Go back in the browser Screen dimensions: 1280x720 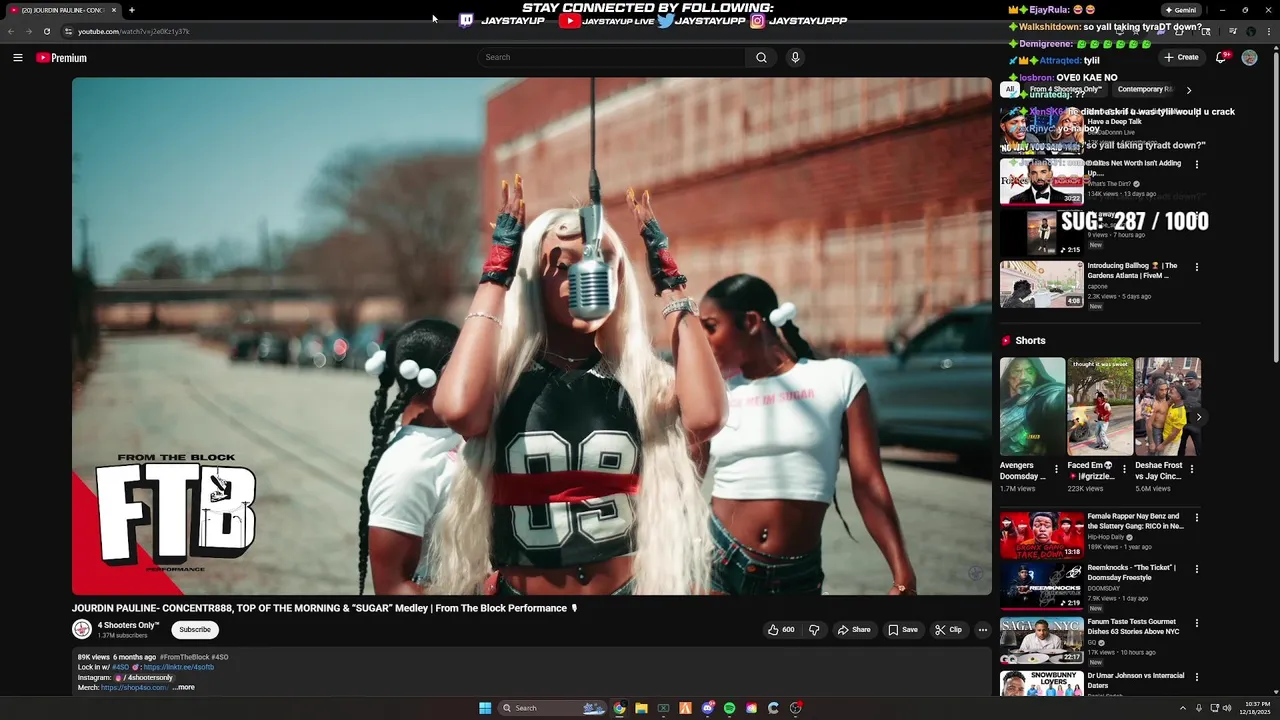(11, 31)
